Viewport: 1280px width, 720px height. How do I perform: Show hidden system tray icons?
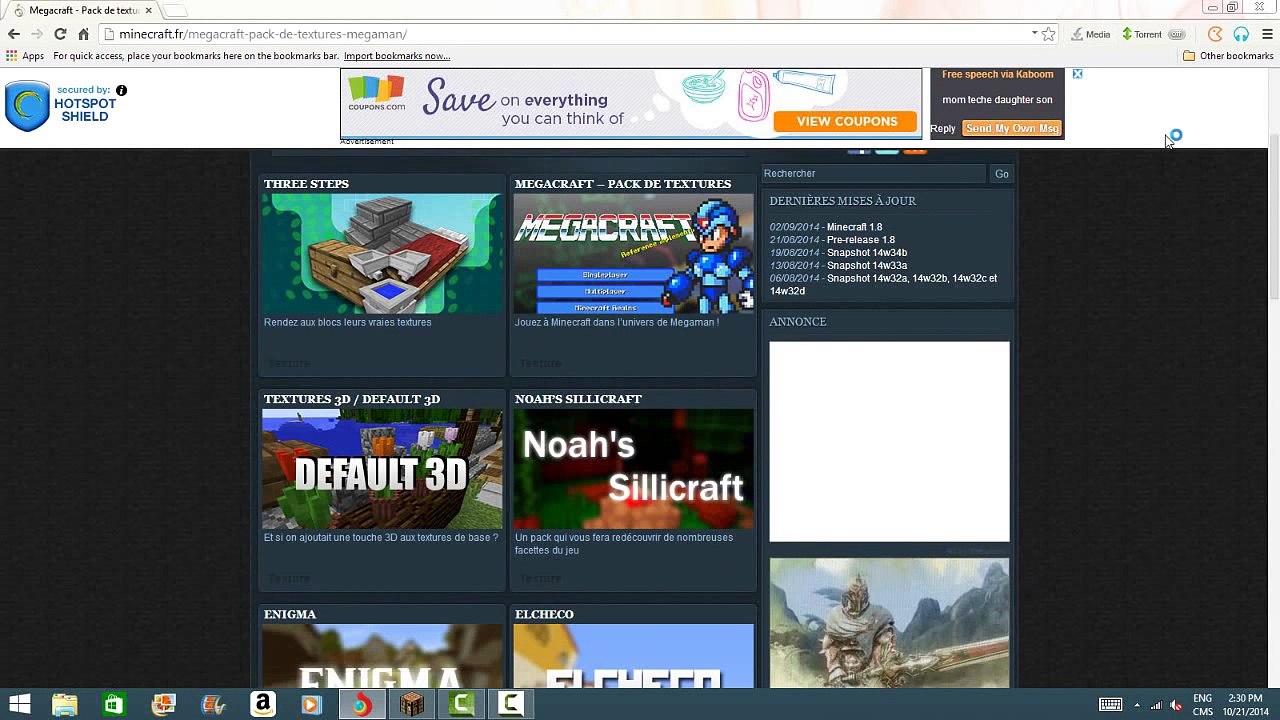tap(1137, 705)
